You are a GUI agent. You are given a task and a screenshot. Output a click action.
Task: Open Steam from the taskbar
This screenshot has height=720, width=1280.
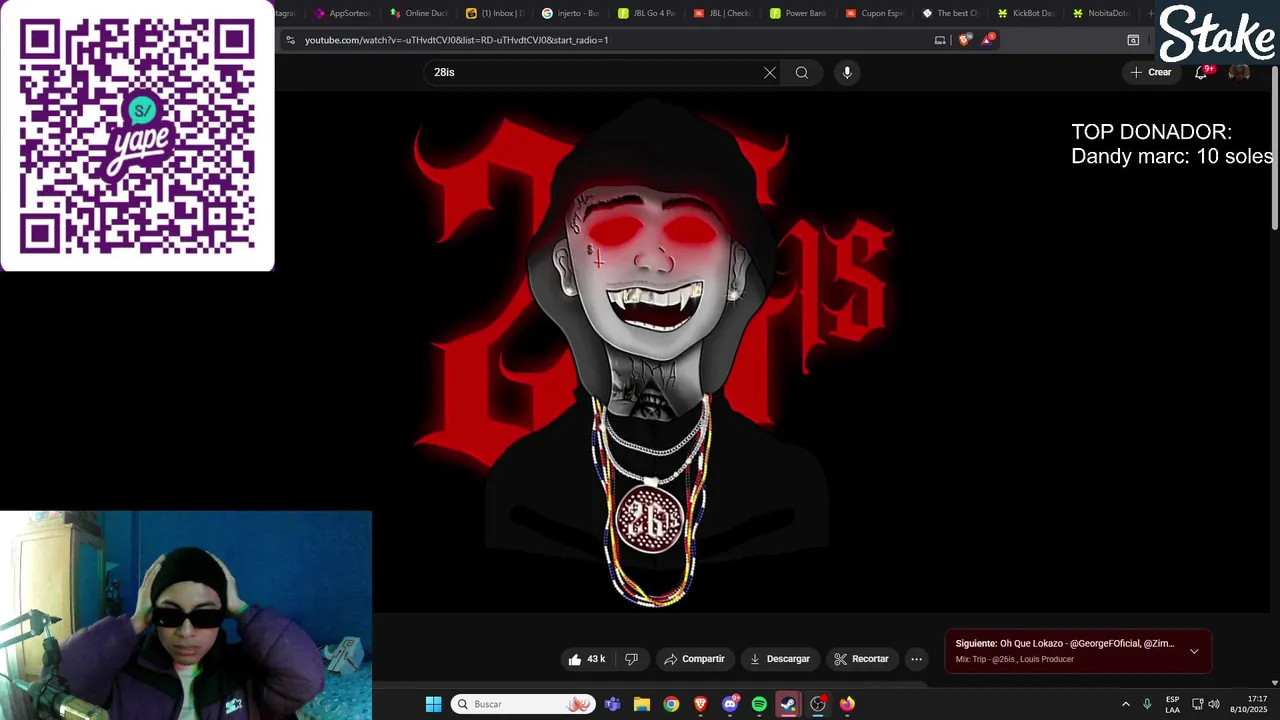[x=789, y=704]
